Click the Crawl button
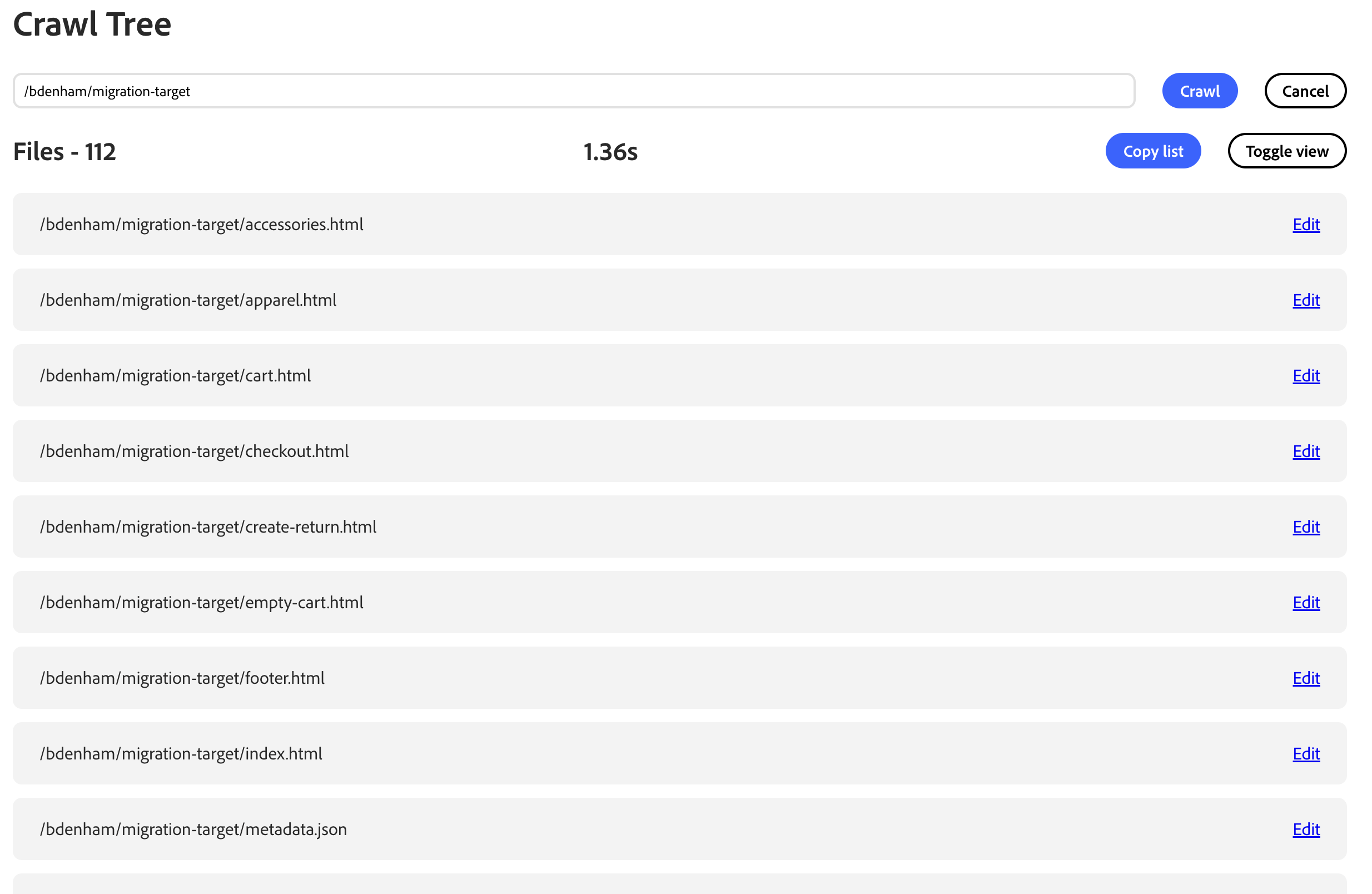1372x894 pixels. click(x=1199, y=91)
